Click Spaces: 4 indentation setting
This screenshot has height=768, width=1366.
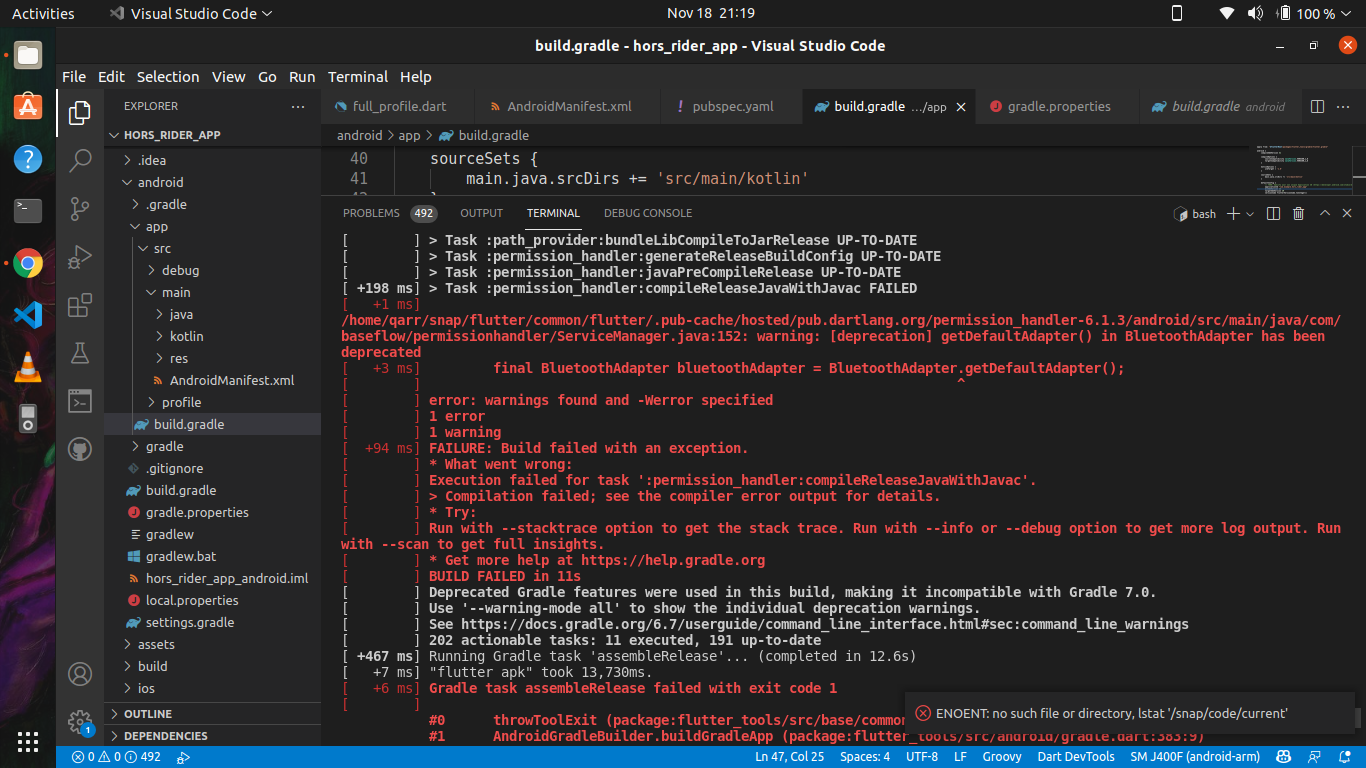click(865, 757)
